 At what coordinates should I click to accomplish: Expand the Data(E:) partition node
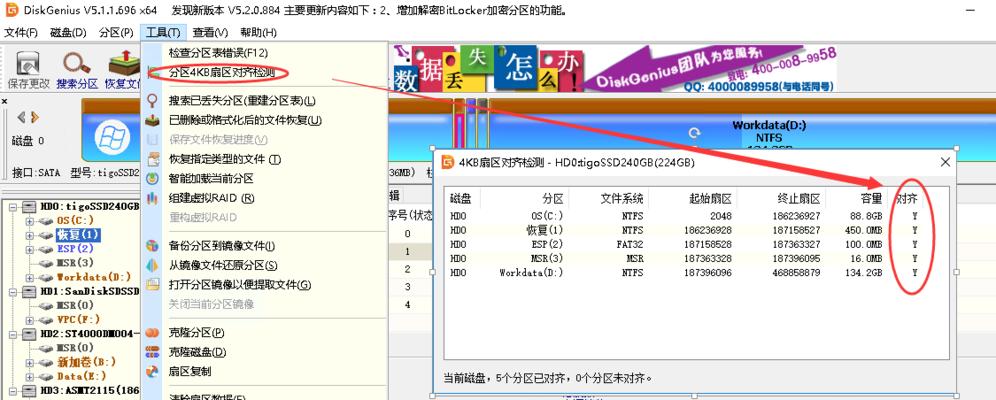point(29,376)
